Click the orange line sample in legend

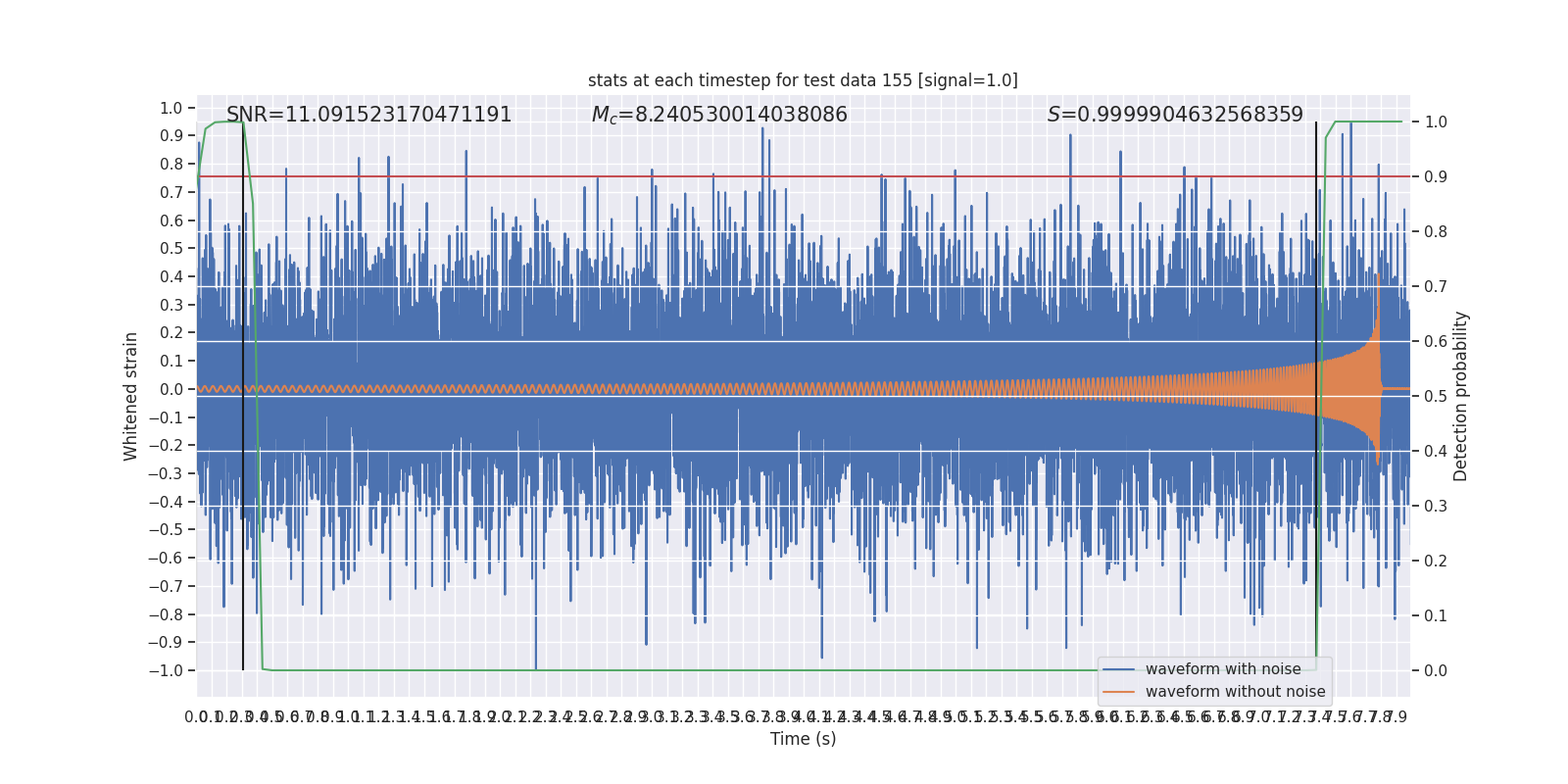(1119, 692)
